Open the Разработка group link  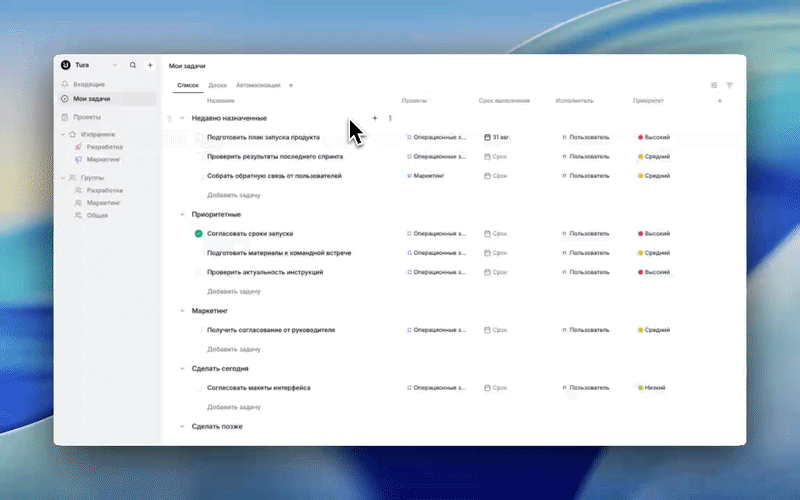pyautogui.click(x=105, y=190)
